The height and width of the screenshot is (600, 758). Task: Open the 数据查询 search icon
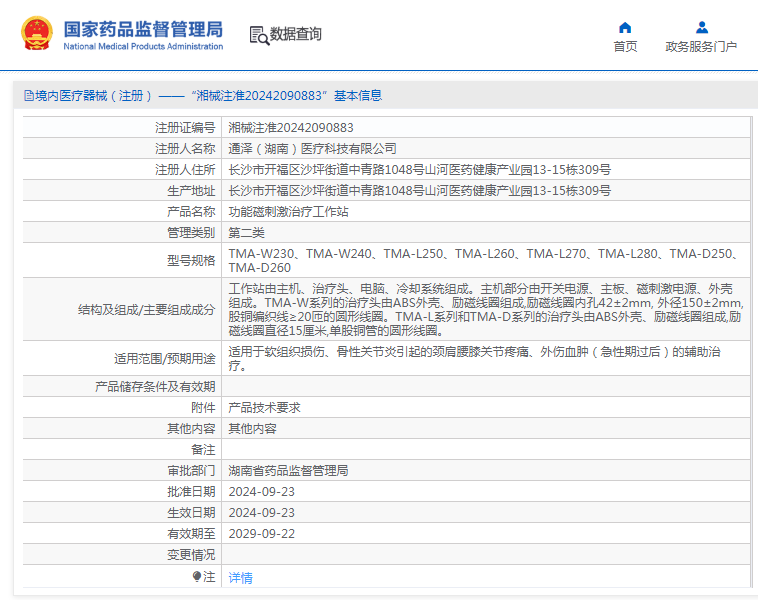click(x=259, y=35)
